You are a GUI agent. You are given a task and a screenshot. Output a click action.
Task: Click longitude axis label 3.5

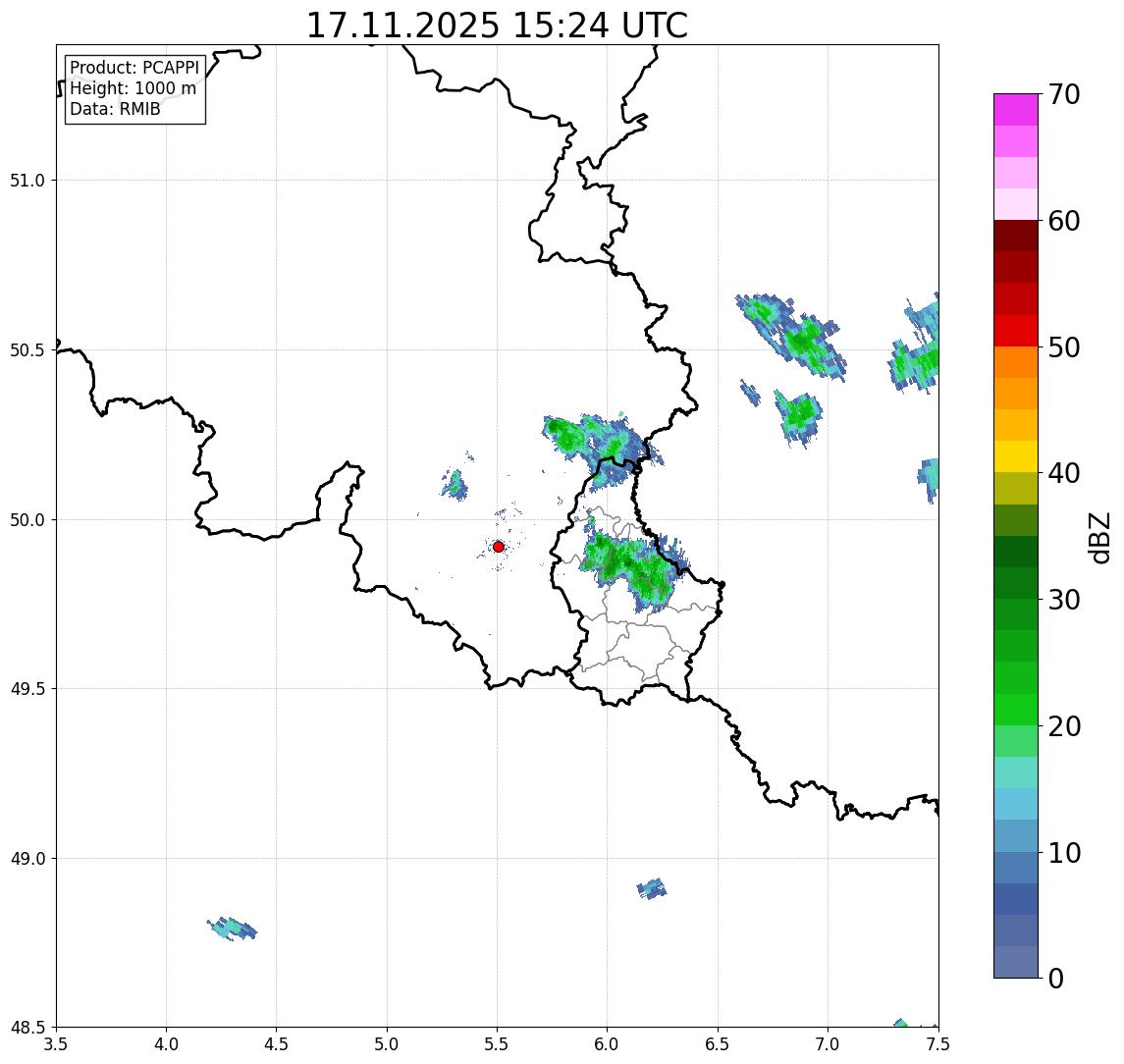pyautogui.click(x=56, y=1044)
